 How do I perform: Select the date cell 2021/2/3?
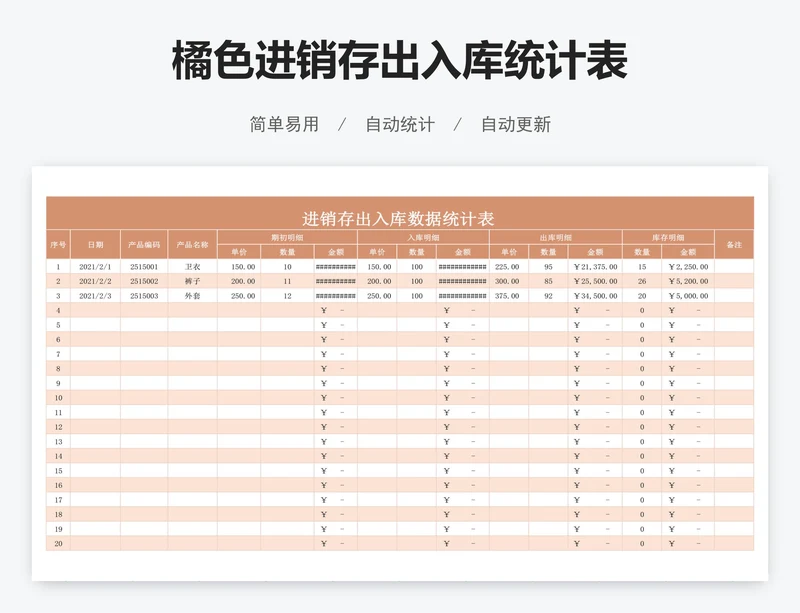(x=95, y=296)
